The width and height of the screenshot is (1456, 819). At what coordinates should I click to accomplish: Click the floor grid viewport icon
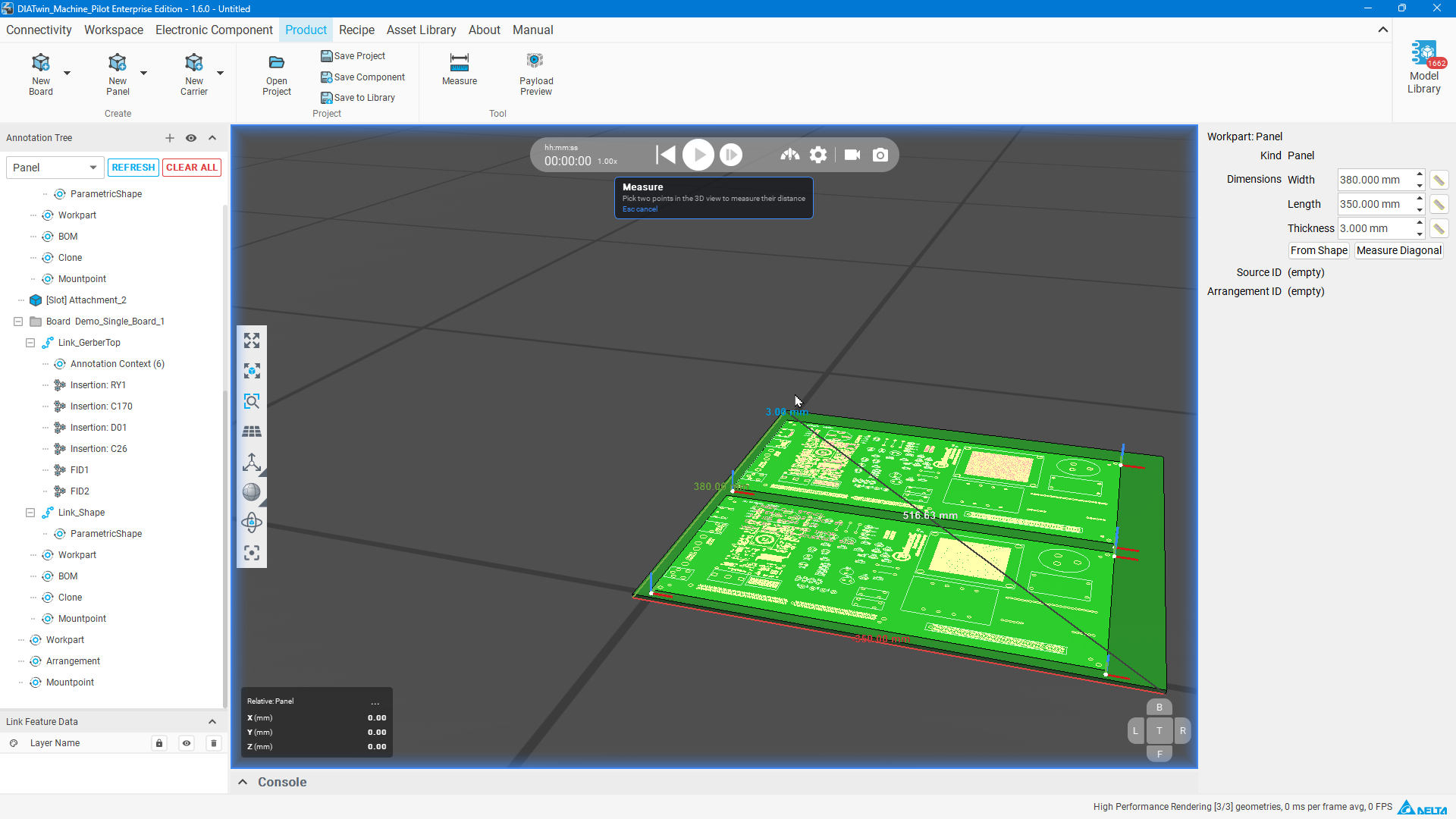click(x=252, y=431)
